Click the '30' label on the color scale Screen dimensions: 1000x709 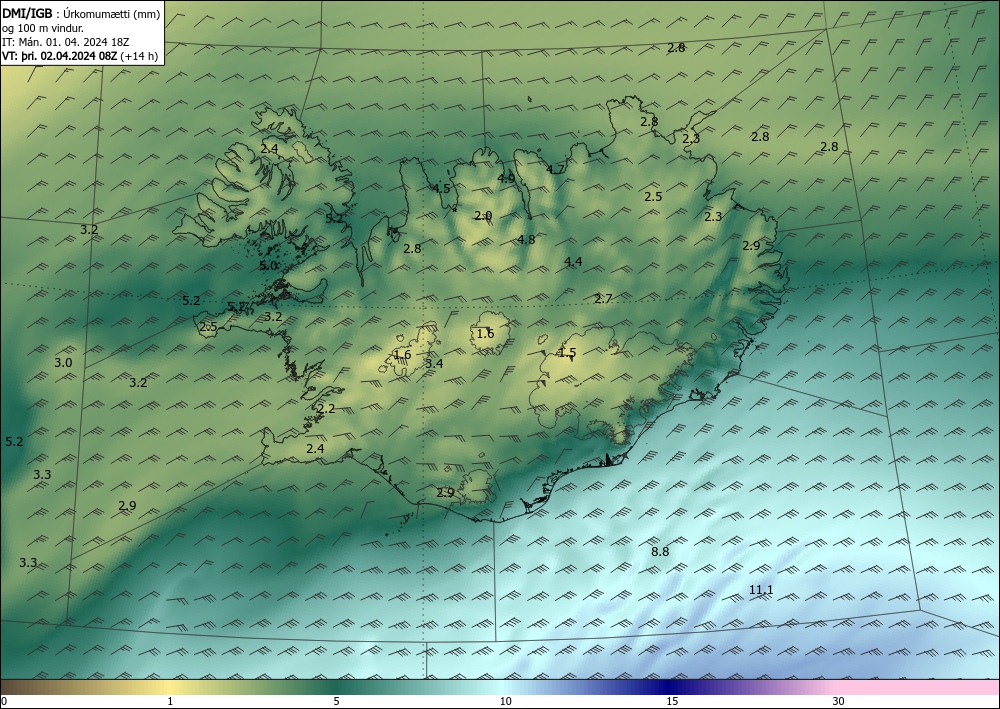coord(839,701)
